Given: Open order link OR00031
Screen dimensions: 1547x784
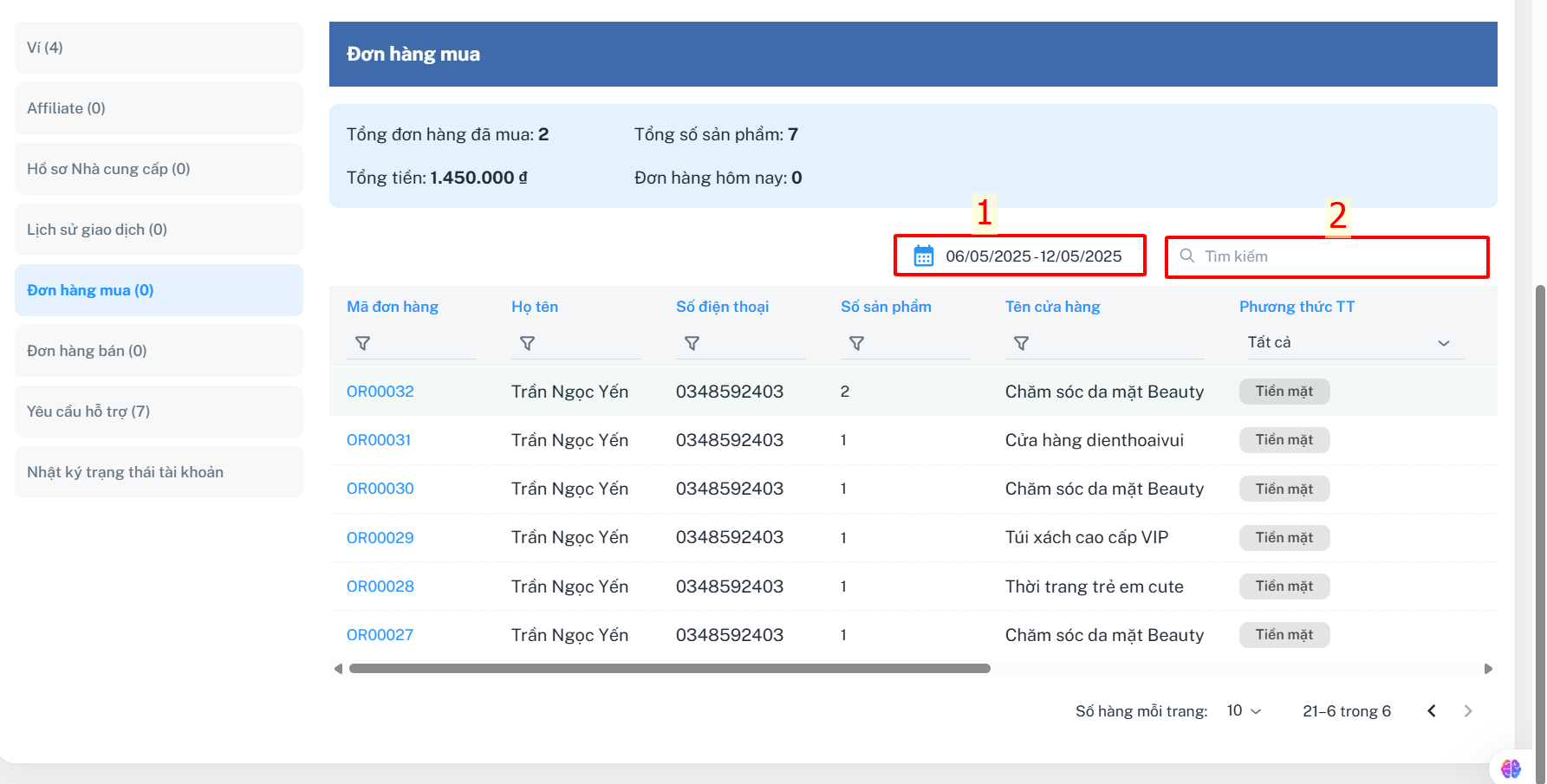Looking at the screenshot, I should (x=379, y=440).
